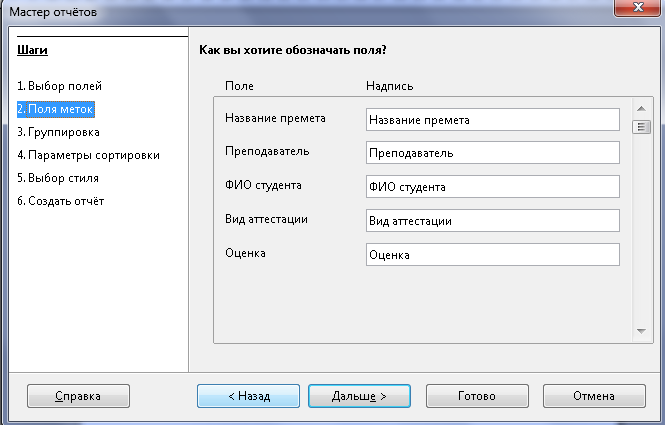Click the Вид аттестации label input

(492, 221)
